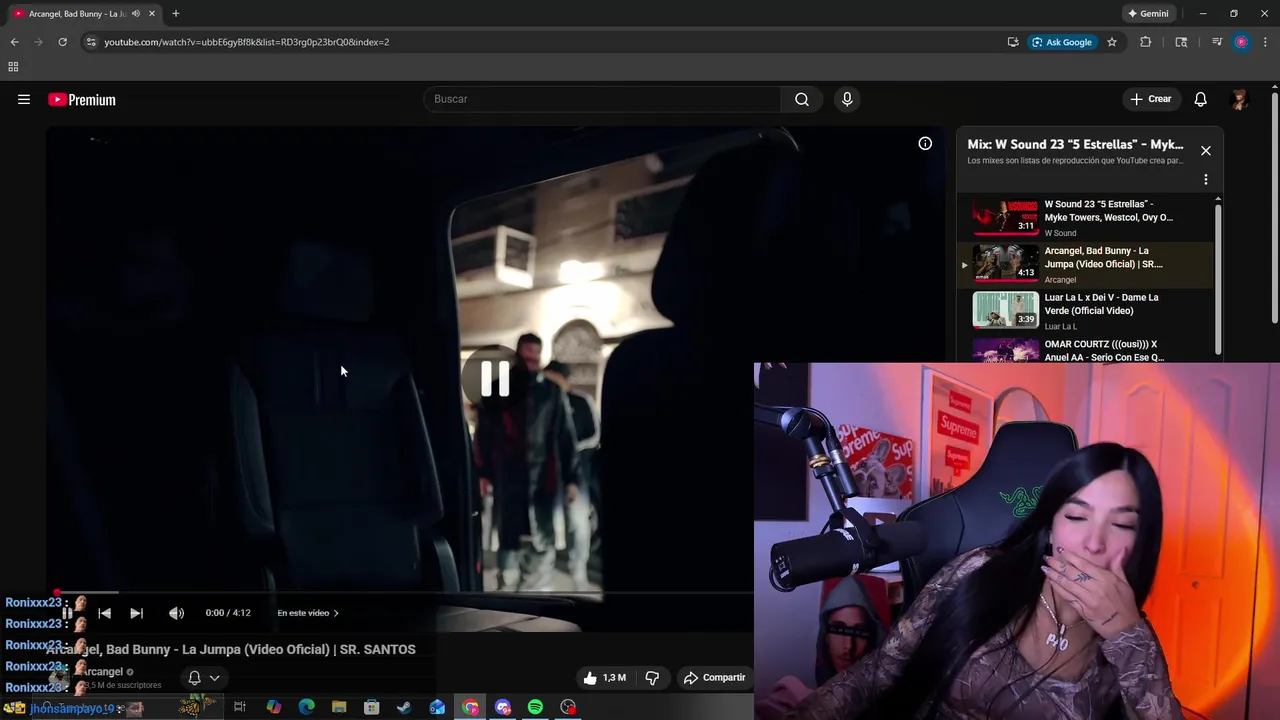Launch Copilot from the taskbar
Screen dimensions: 1280x720
click(273, 707)
